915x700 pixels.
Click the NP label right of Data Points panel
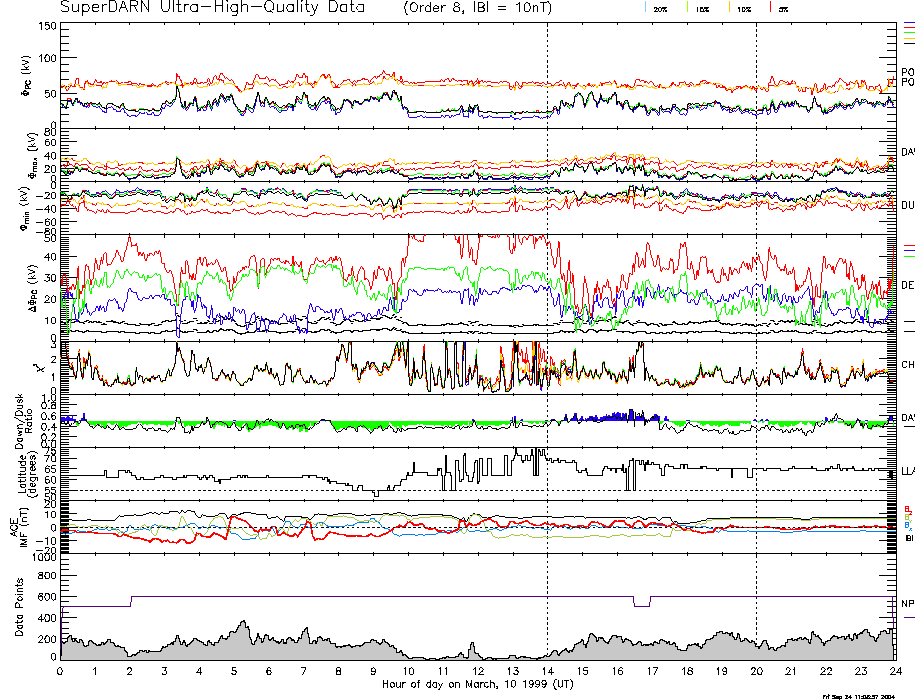(x=907, y=604)
